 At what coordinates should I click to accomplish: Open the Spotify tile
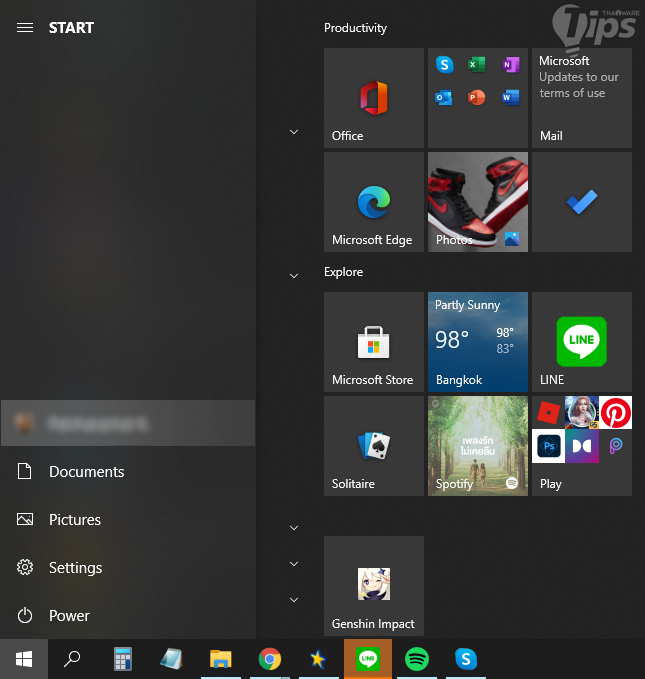478,446
